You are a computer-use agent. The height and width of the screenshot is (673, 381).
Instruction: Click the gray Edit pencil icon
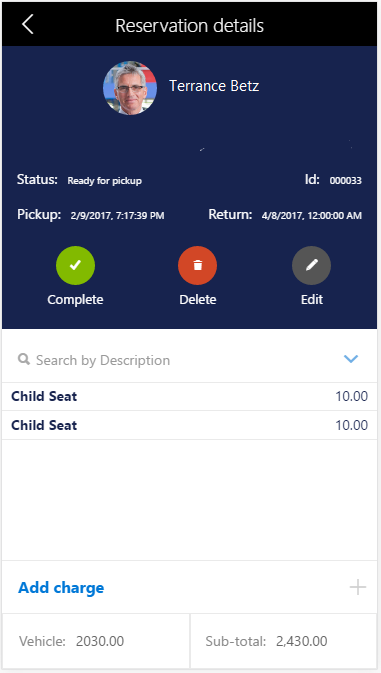[x=311, y=265]
